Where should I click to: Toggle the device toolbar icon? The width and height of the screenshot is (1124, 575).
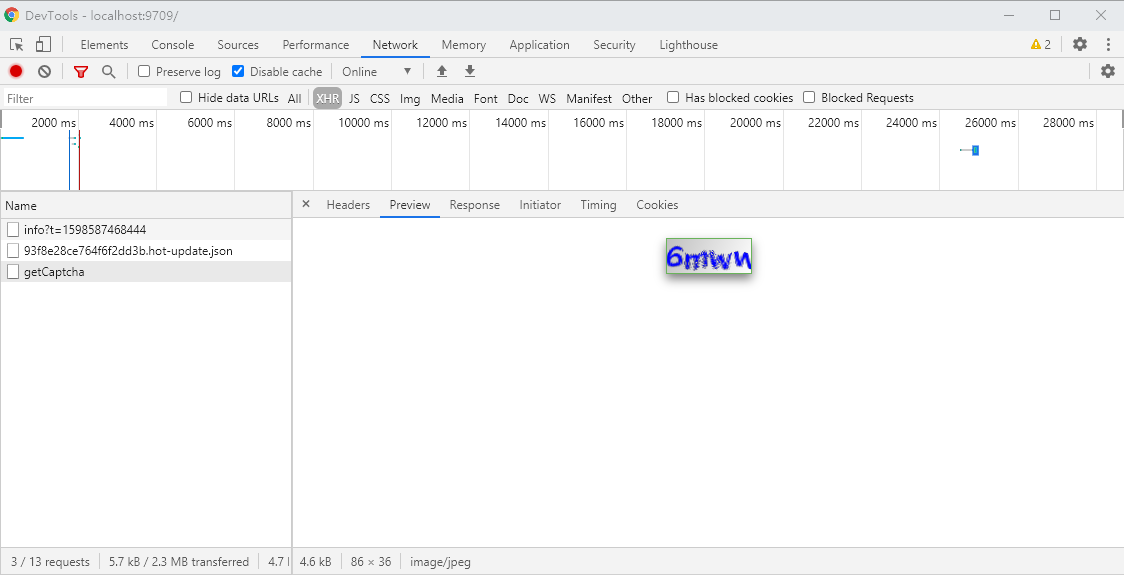tap(43, 44)
